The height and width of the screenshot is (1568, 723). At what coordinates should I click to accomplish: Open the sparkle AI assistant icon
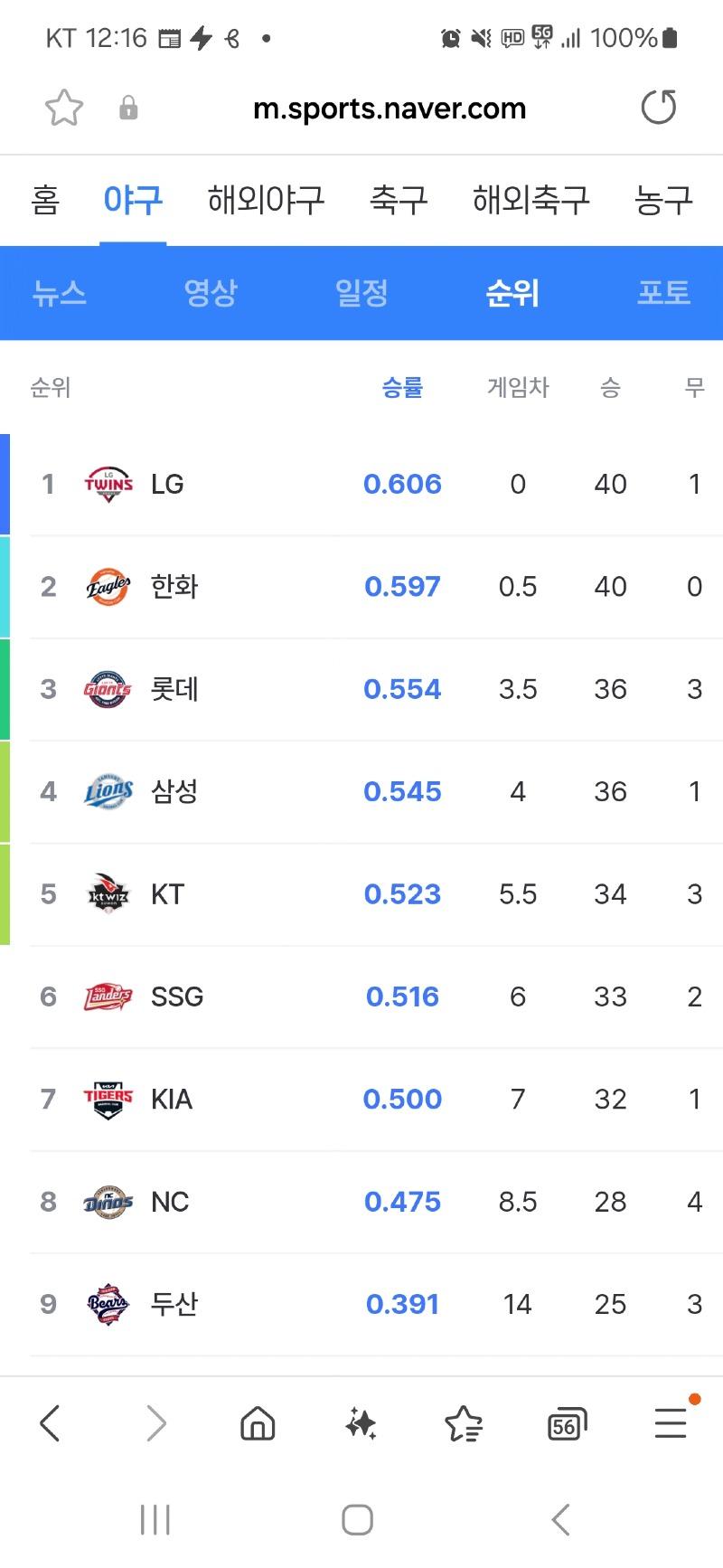pos(361,1423)
